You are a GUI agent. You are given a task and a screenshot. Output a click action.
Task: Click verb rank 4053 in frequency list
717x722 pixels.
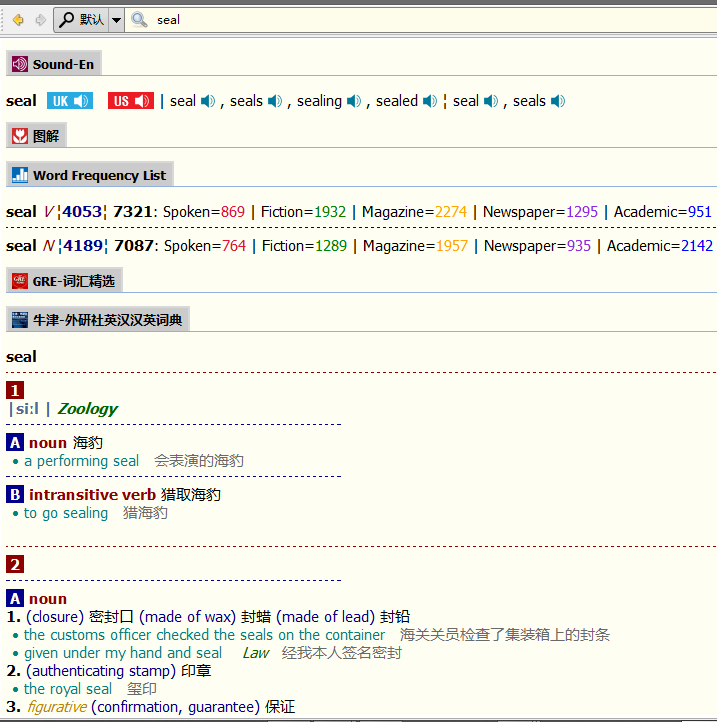click(x=82, y=212)
